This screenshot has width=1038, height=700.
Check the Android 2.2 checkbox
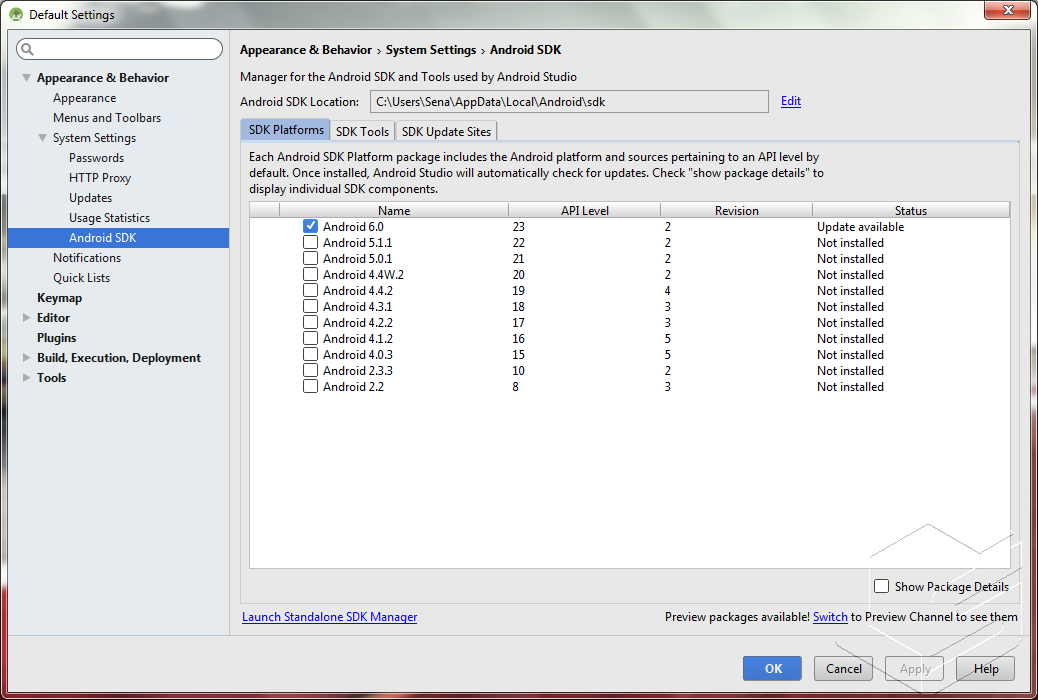pos(310,386)
